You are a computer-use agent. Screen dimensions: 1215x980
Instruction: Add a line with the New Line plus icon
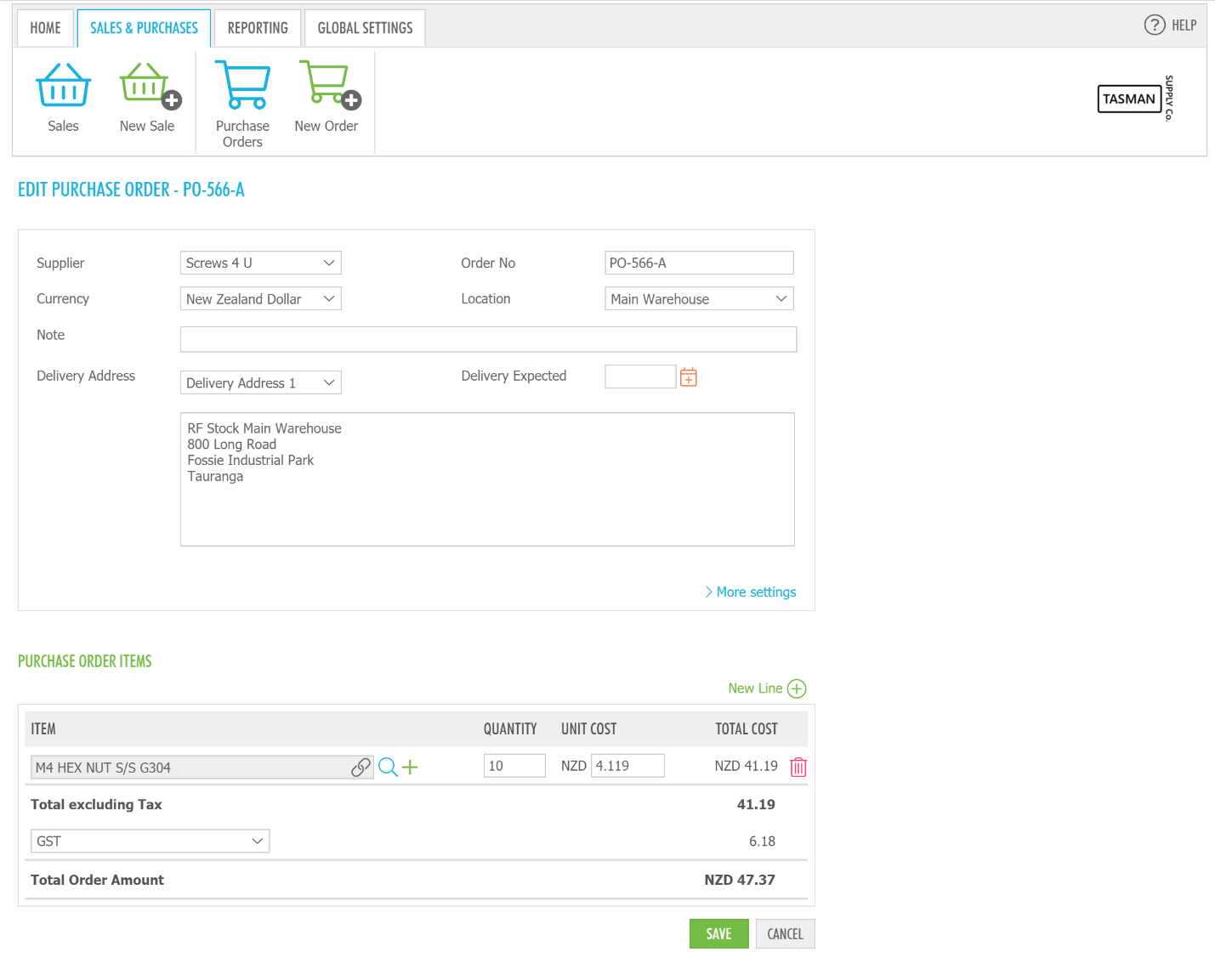[x=797, y=688]
